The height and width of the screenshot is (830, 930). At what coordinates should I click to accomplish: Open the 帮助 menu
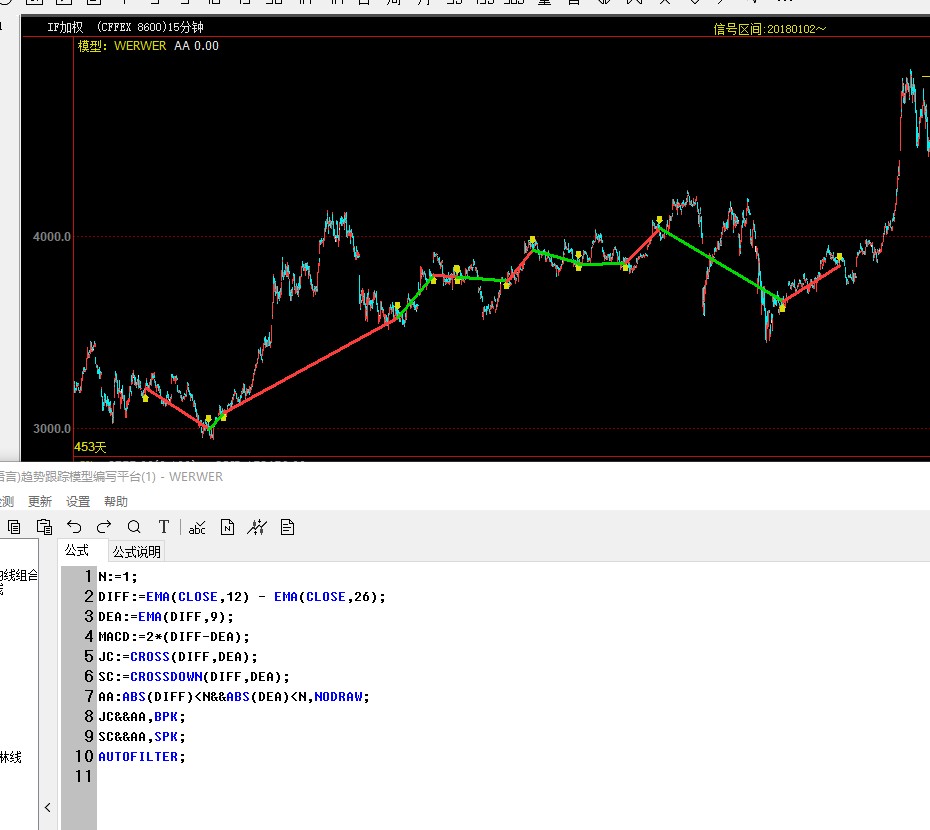click(116, 502)
